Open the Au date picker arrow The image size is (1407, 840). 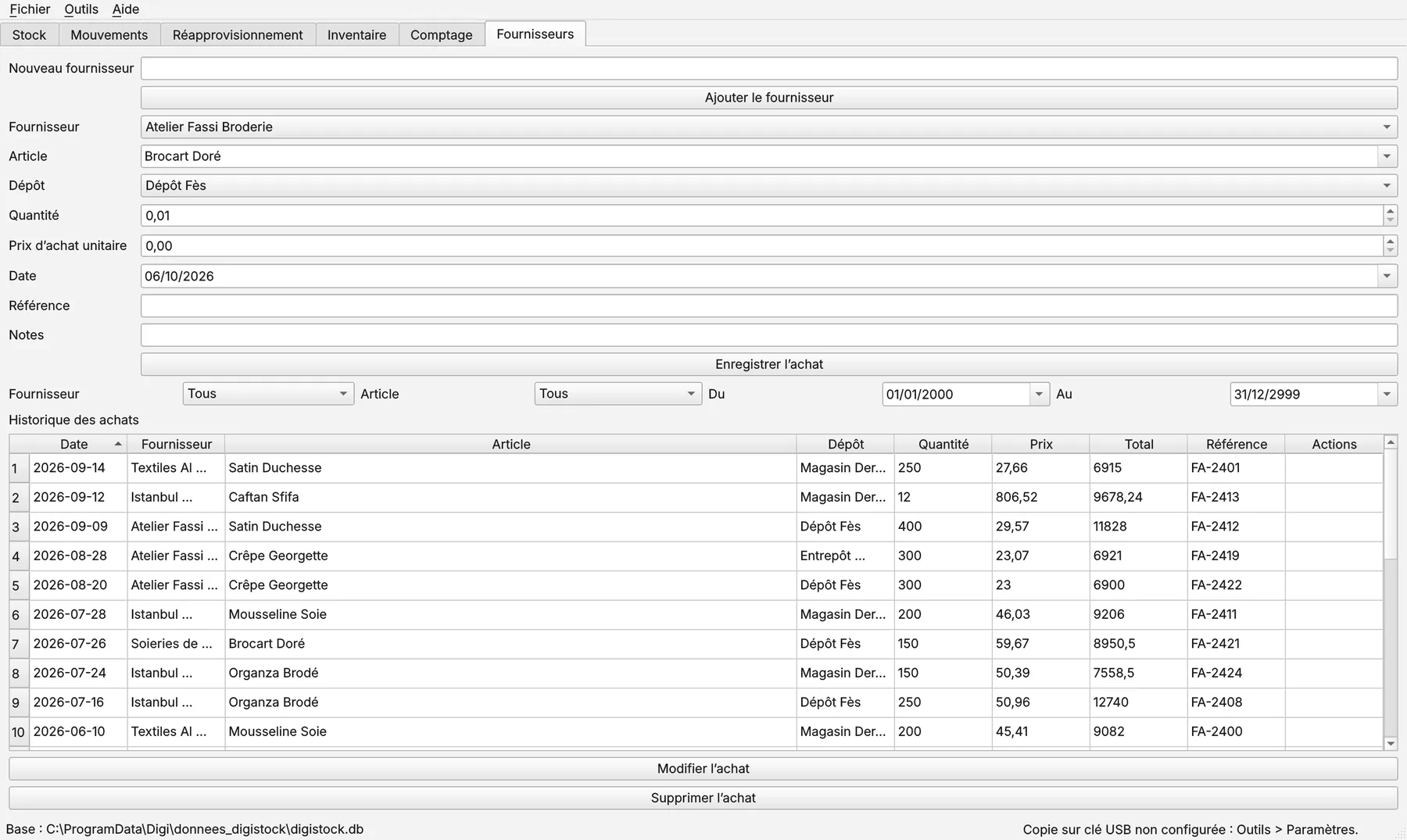pos(1387,394)
